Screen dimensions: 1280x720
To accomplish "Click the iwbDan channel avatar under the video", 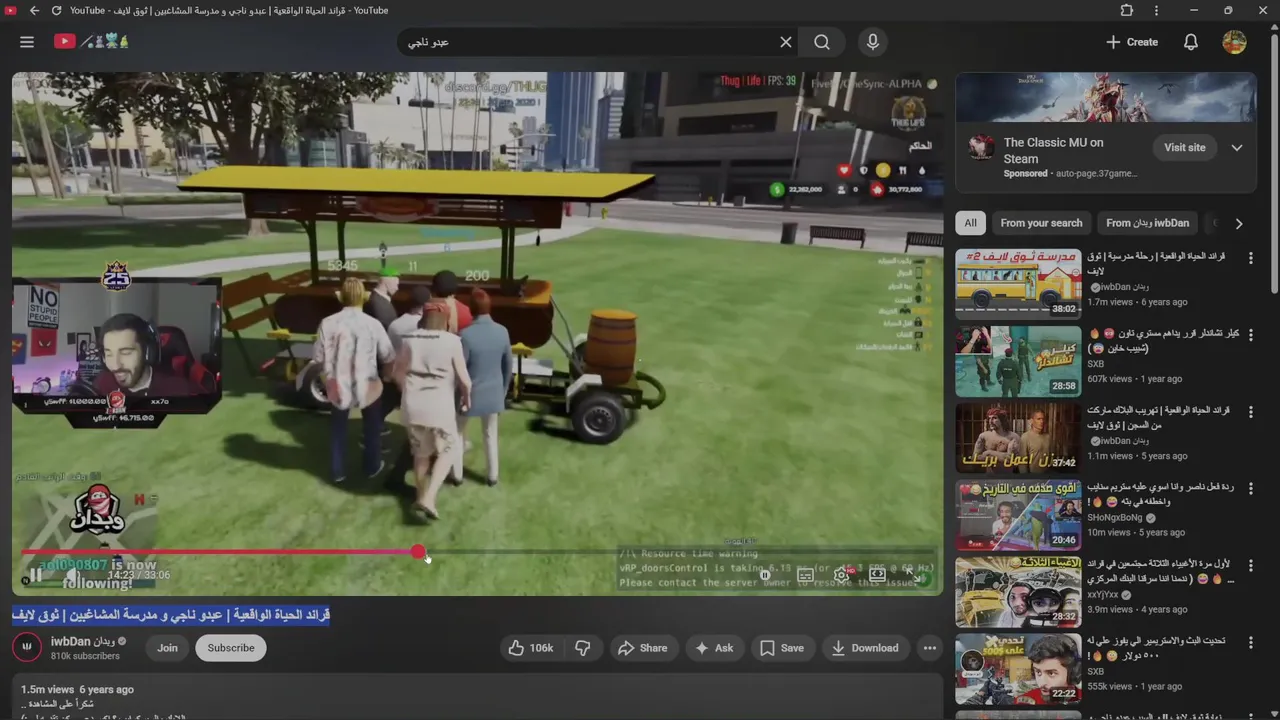I will pos(27,647).
